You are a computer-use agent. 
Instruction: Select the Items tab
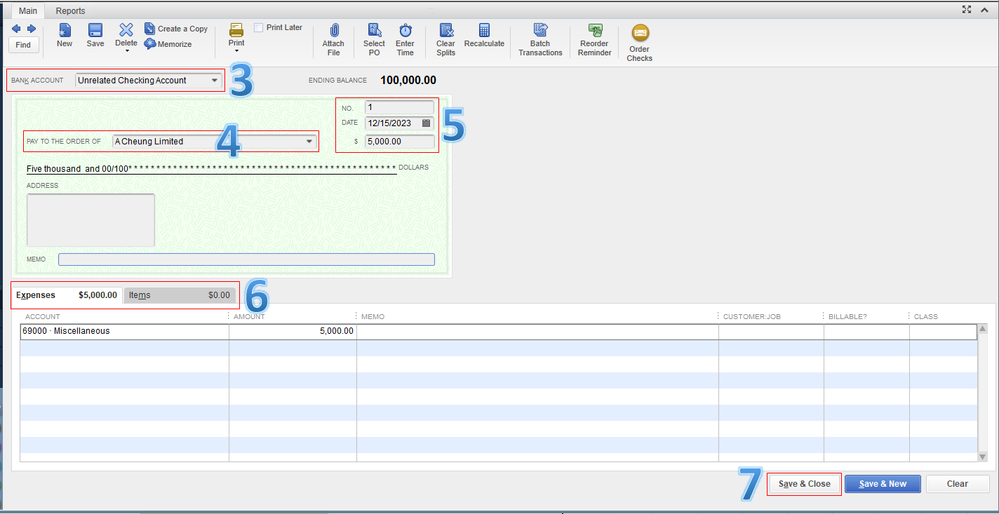click(179, 296)
